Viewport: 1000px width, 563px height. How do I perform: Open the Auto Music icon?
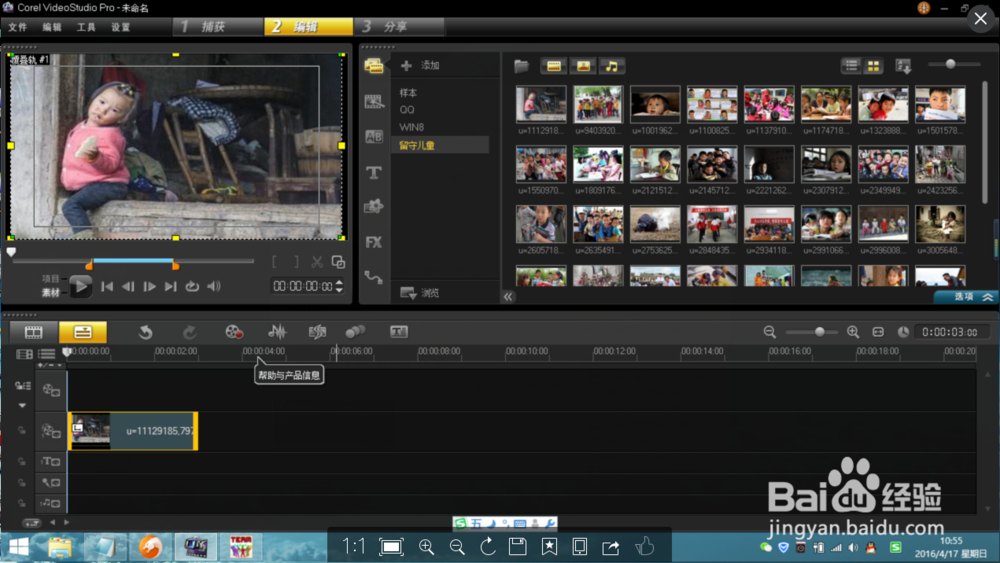[x=317, y=332]
